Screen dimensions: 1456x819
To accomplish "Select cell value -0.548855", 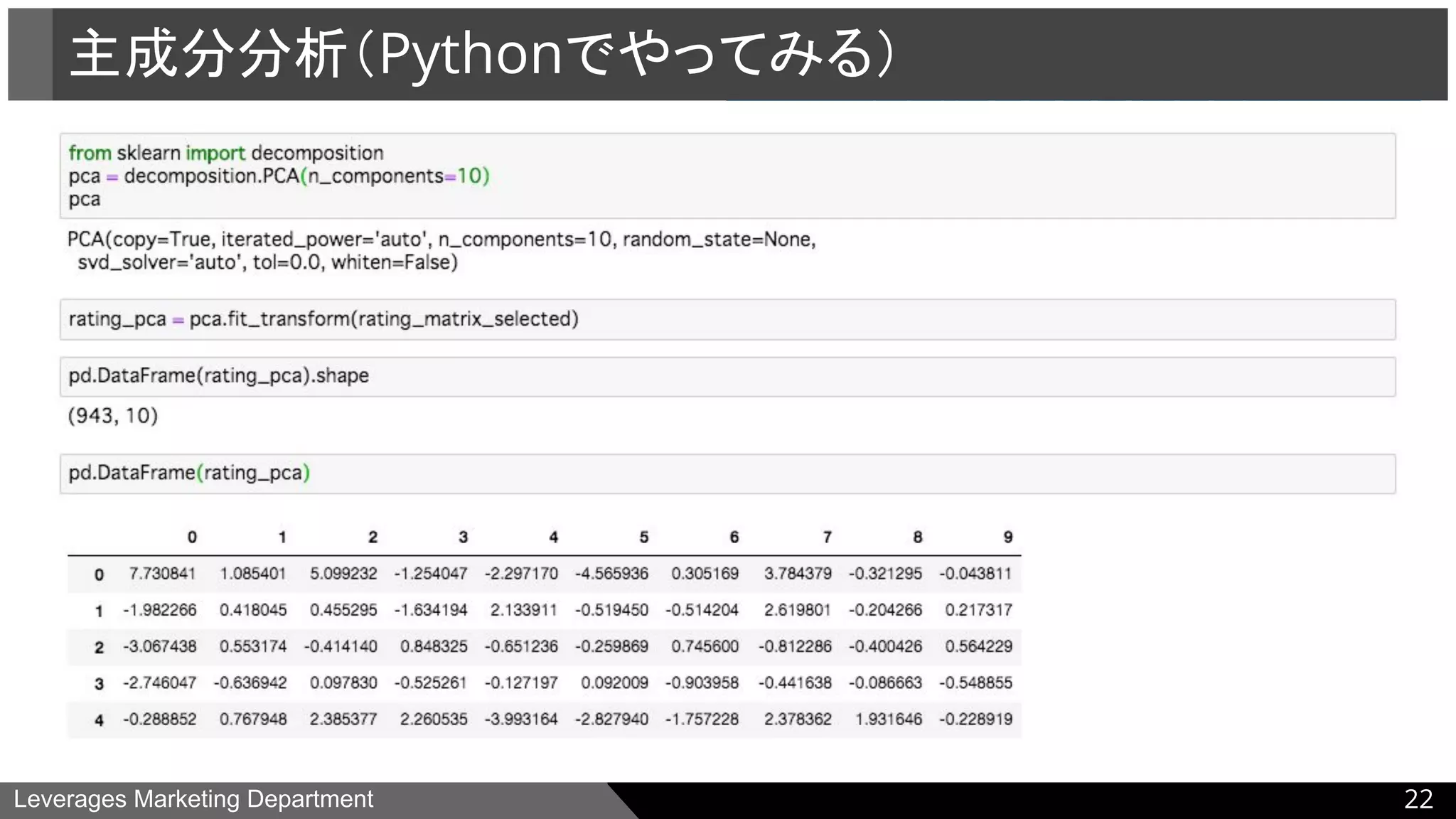I will 975,683.
